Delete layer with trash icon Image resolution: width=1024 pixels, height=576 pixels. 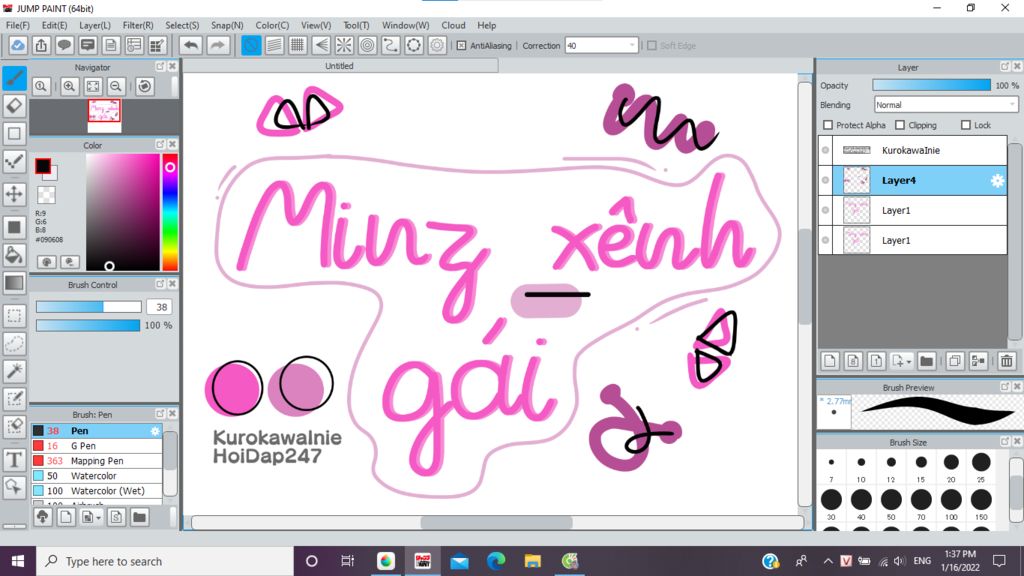tap(1006, 360)
